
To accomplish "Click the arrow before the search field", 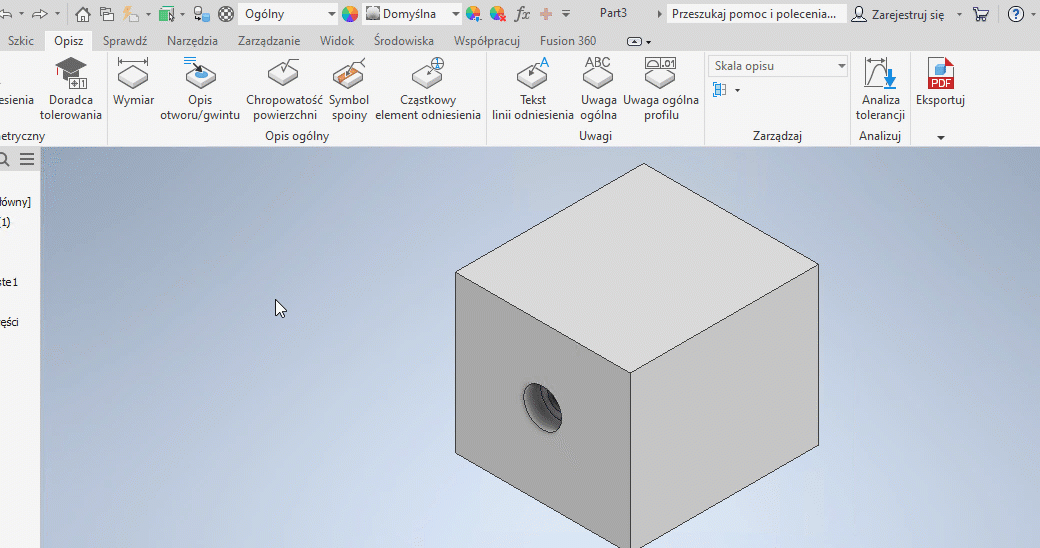I will tap(659, 14).
